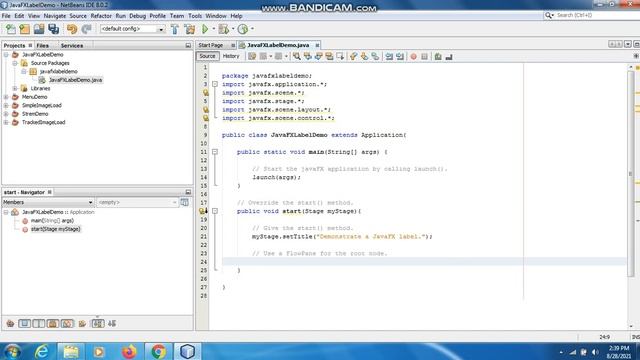Collapse the JavaFXLabelDemo project node

click(x=6, y=54)
